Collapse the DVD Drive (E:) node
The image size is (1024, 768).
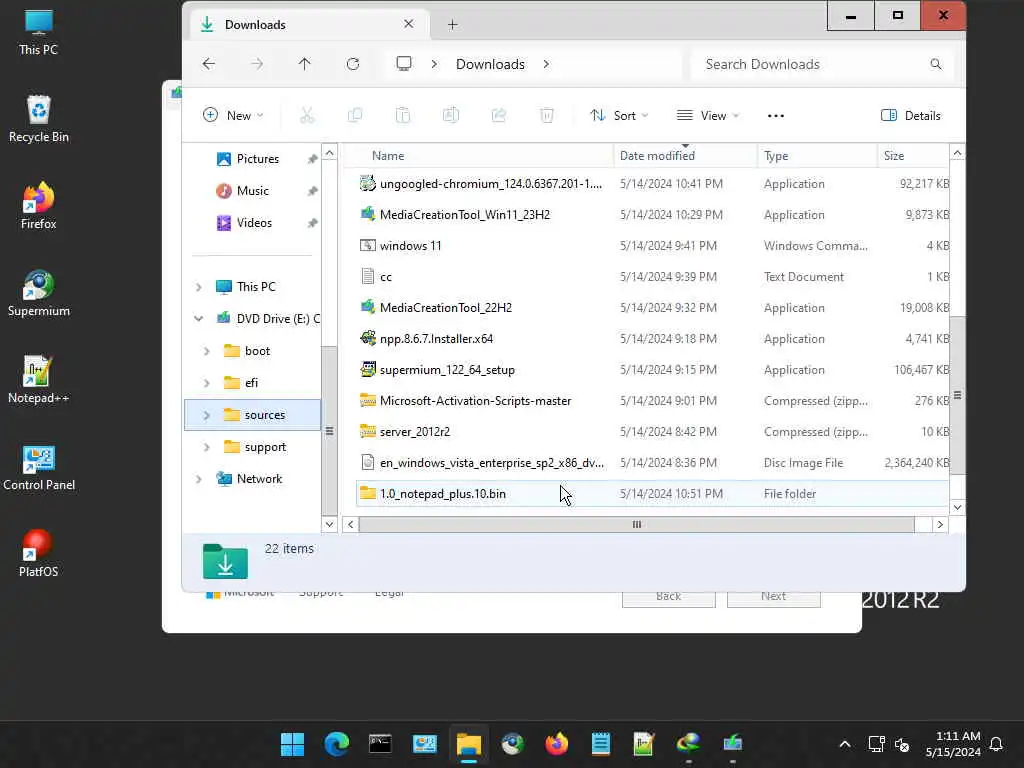pyautogui.click(x=199, y=319)
